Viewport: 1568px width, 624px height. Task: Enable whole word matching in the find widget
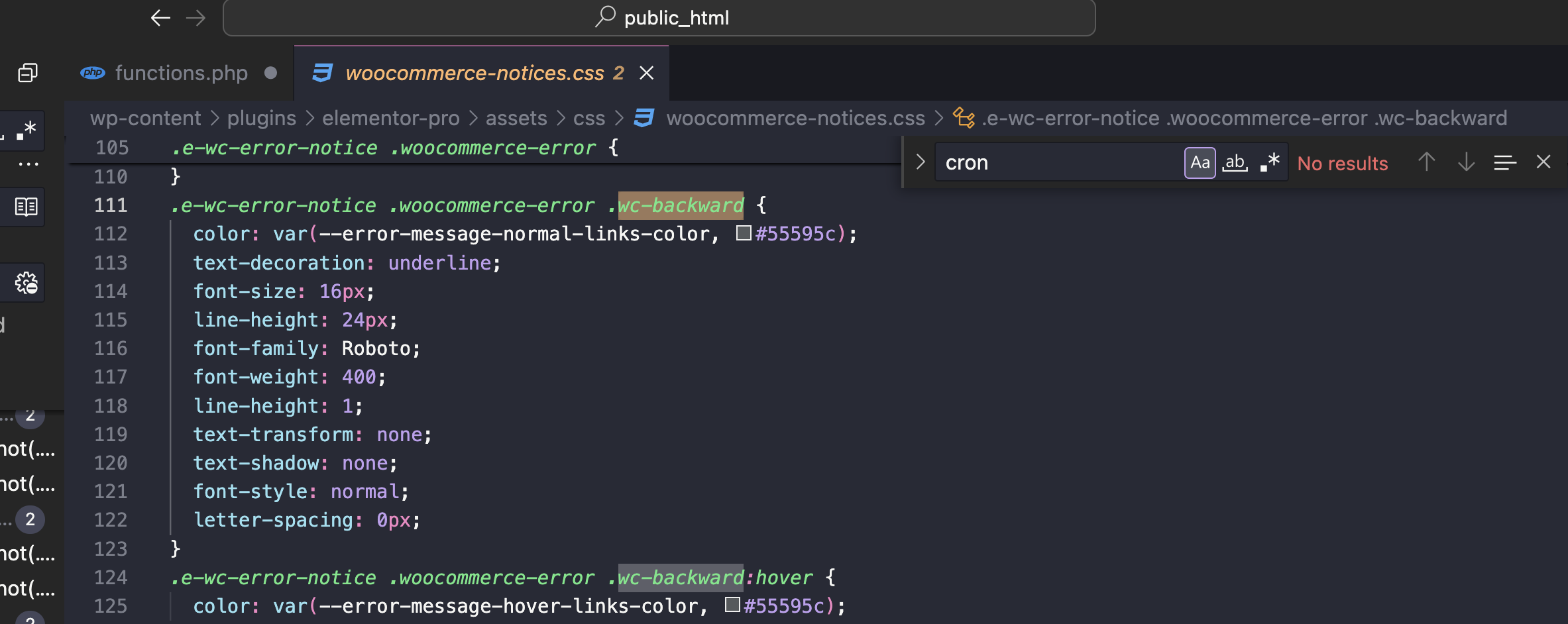point(1234,162)
